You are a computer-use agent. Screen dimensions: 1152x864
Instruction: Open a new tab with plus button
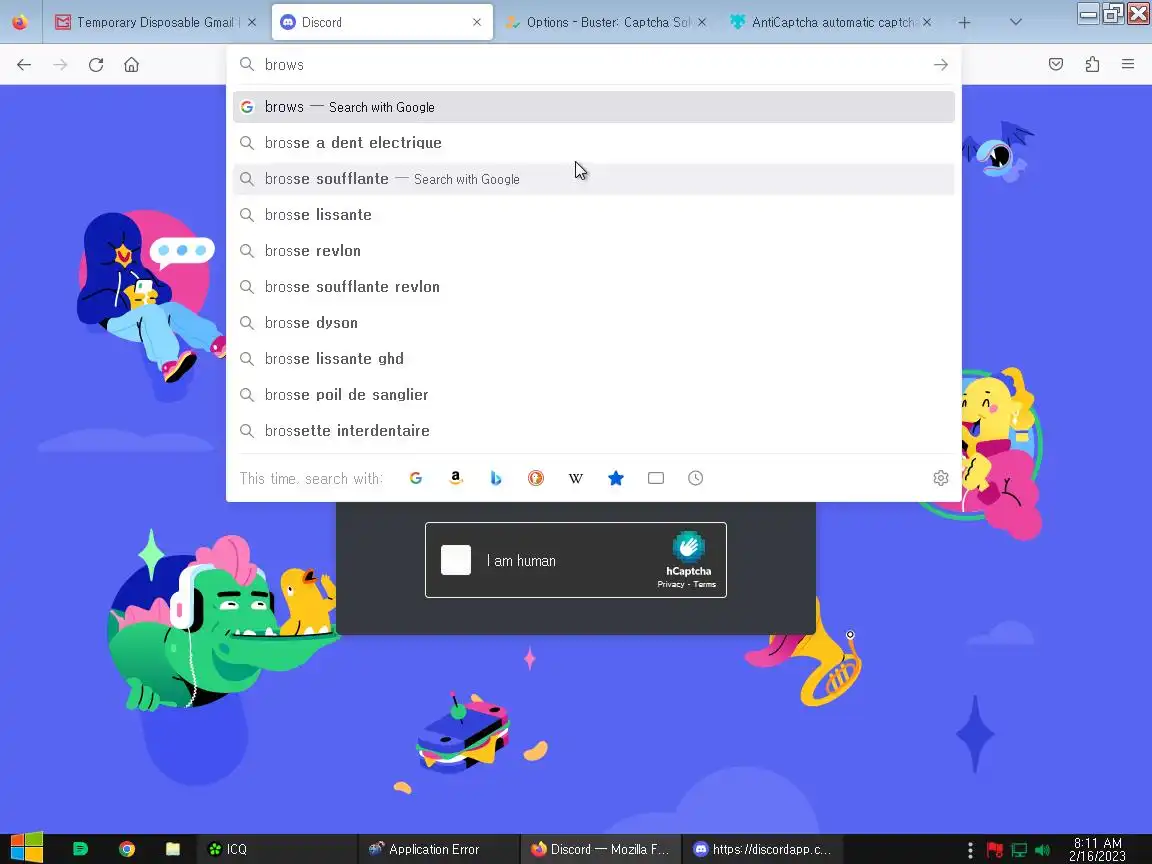(964, 22)
